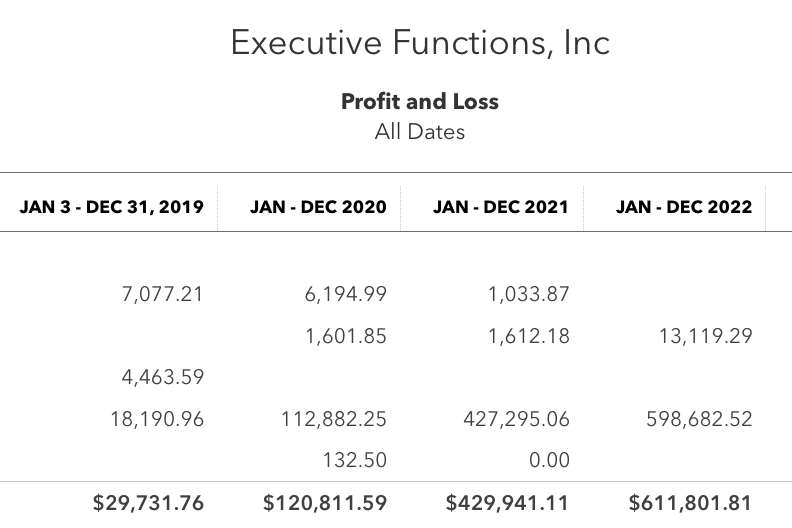The width and height of the screenshot is (792, 528).
Task: Select the Jan - Dec 2020 column header
Action: pos(318,207)
